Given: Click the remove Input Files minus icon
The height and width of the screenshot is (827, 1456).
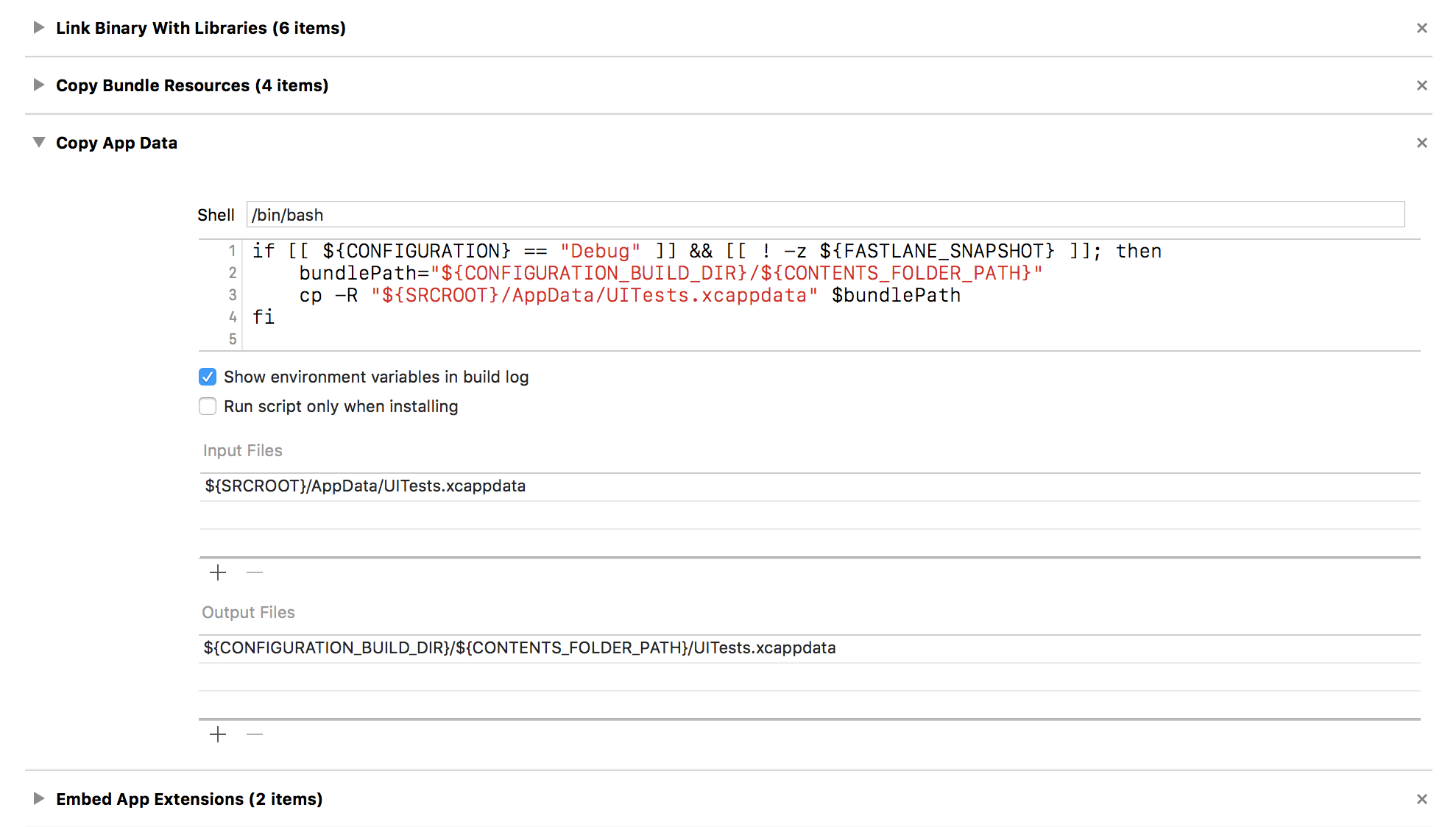Looking at the screenshot, I should pos(254,570).
